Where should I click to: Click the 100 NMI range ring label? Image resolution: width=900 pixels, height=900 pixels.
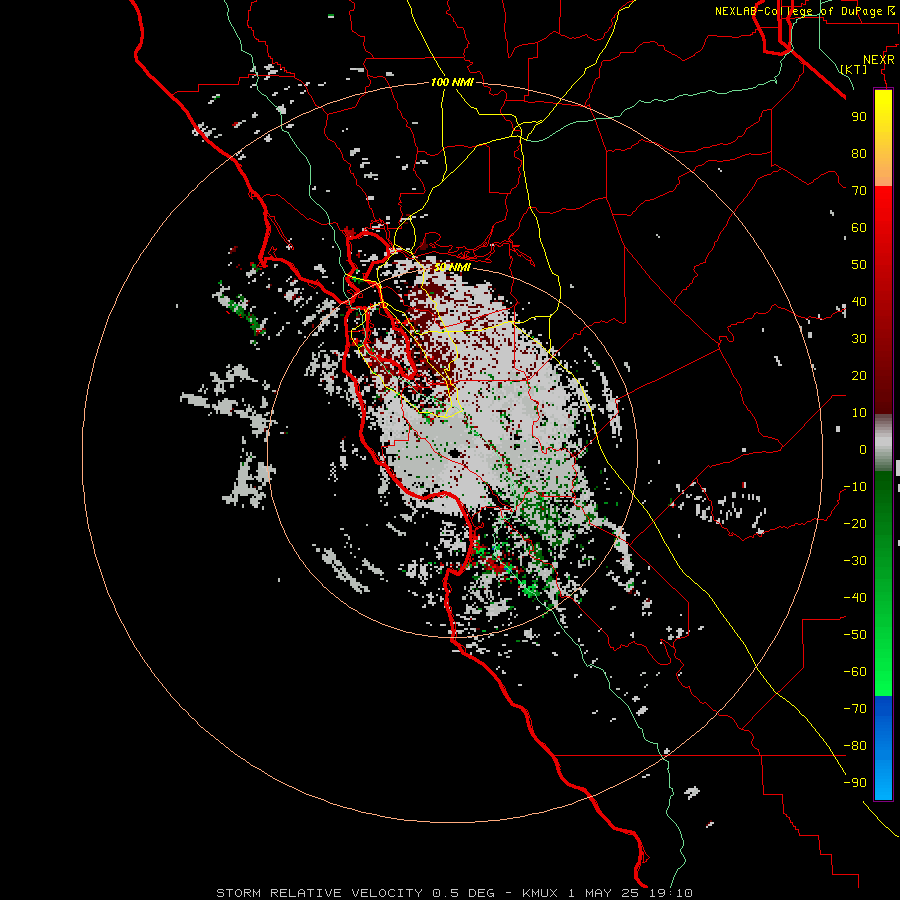point(452,82)
